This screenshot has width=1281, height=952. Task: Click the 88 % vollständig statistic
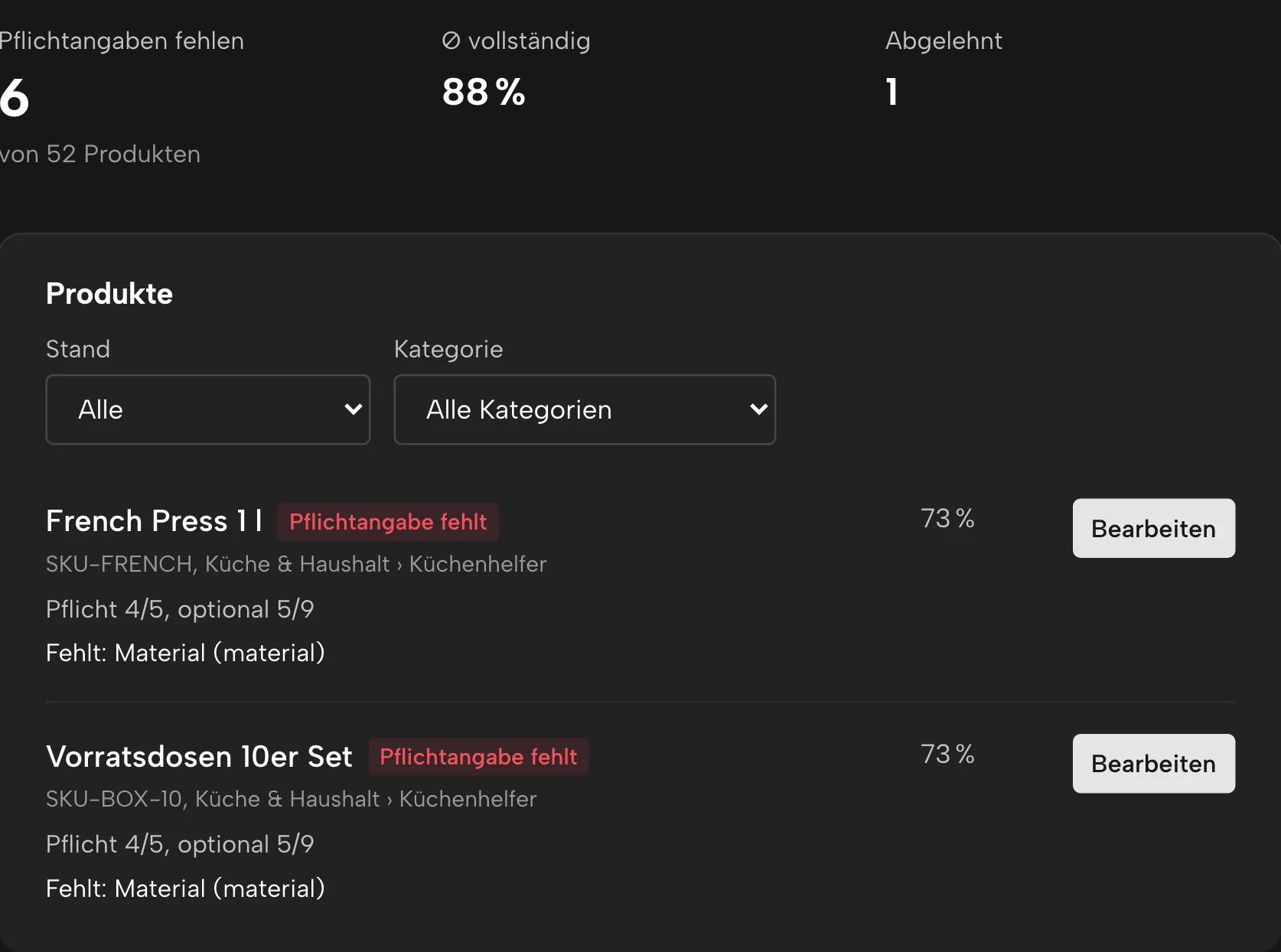coord(484,92)
